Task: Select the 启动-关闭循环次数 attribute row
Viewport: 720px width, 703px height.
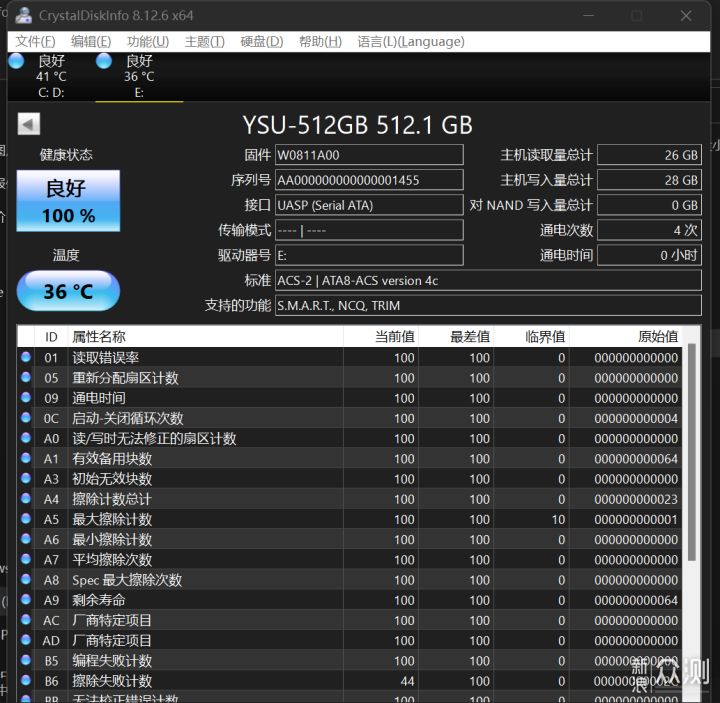Action: coord(349,418)
